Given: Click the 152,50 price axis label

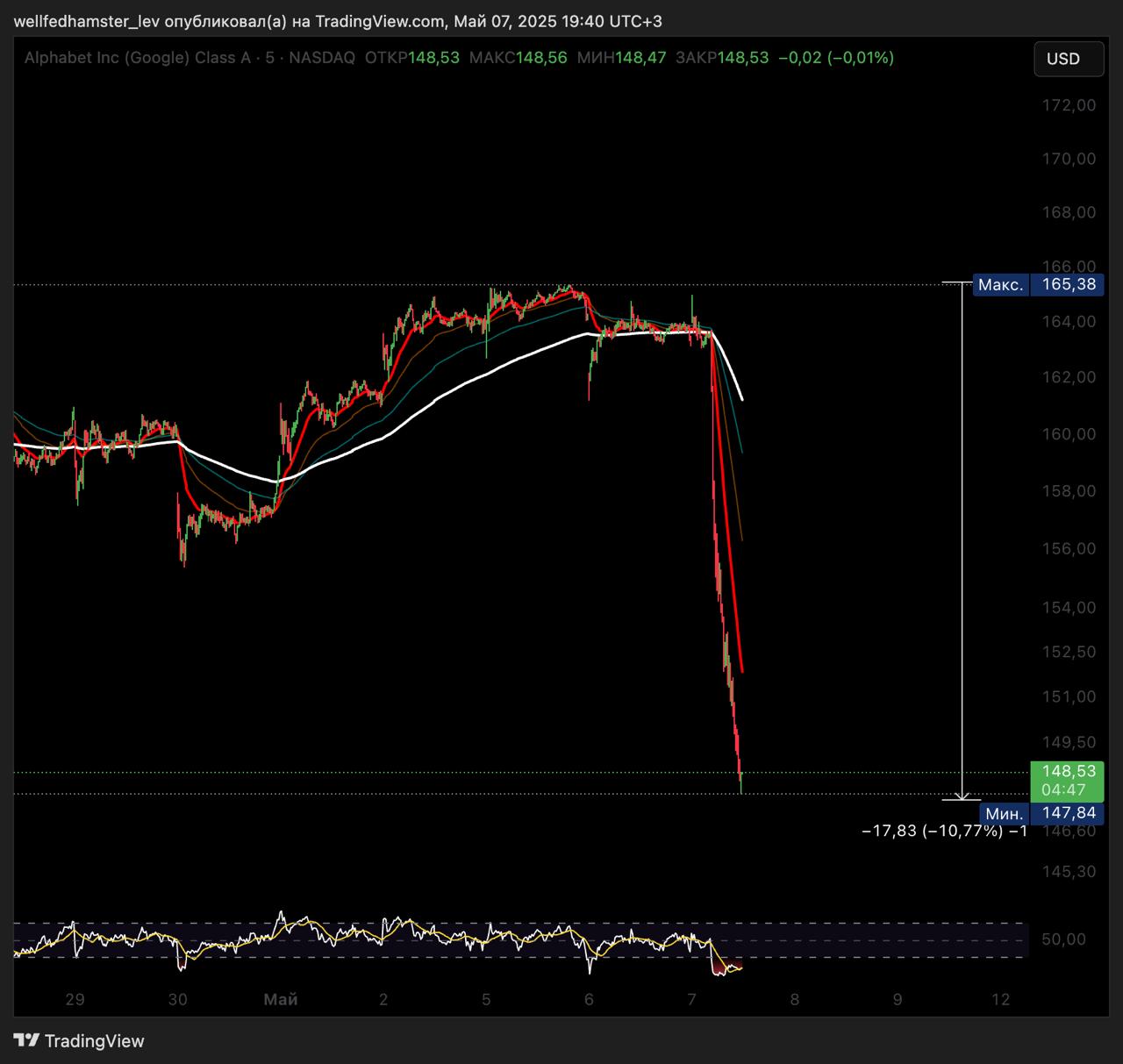Looking at the screenshot, I should pyautogui.click(x=1069, y=652).
